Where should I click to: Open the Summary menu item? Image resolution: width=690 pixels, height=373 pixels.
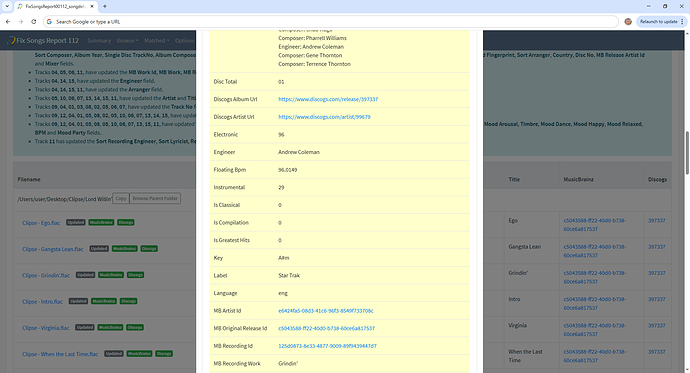tap(99, 40)
